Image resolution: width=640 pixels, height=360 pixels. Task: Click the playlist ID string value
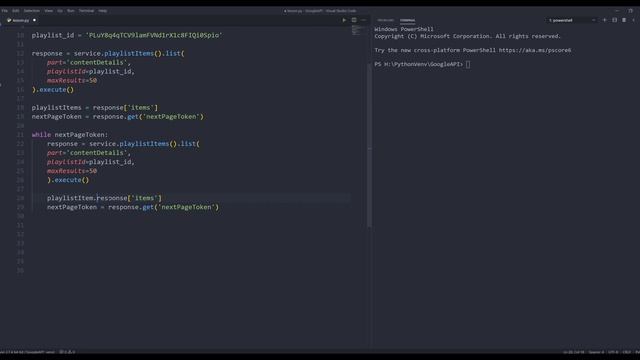154,35
